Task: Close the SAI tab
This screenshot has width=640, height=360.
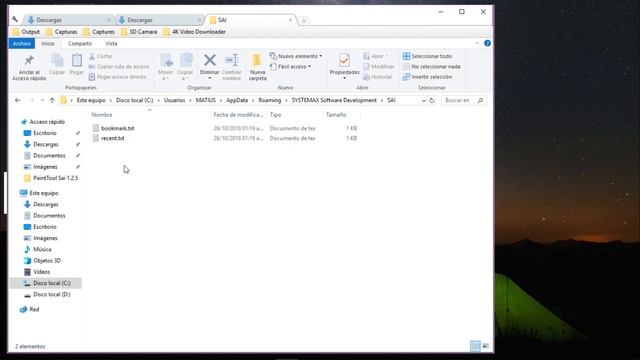Action: coord(291,20)
